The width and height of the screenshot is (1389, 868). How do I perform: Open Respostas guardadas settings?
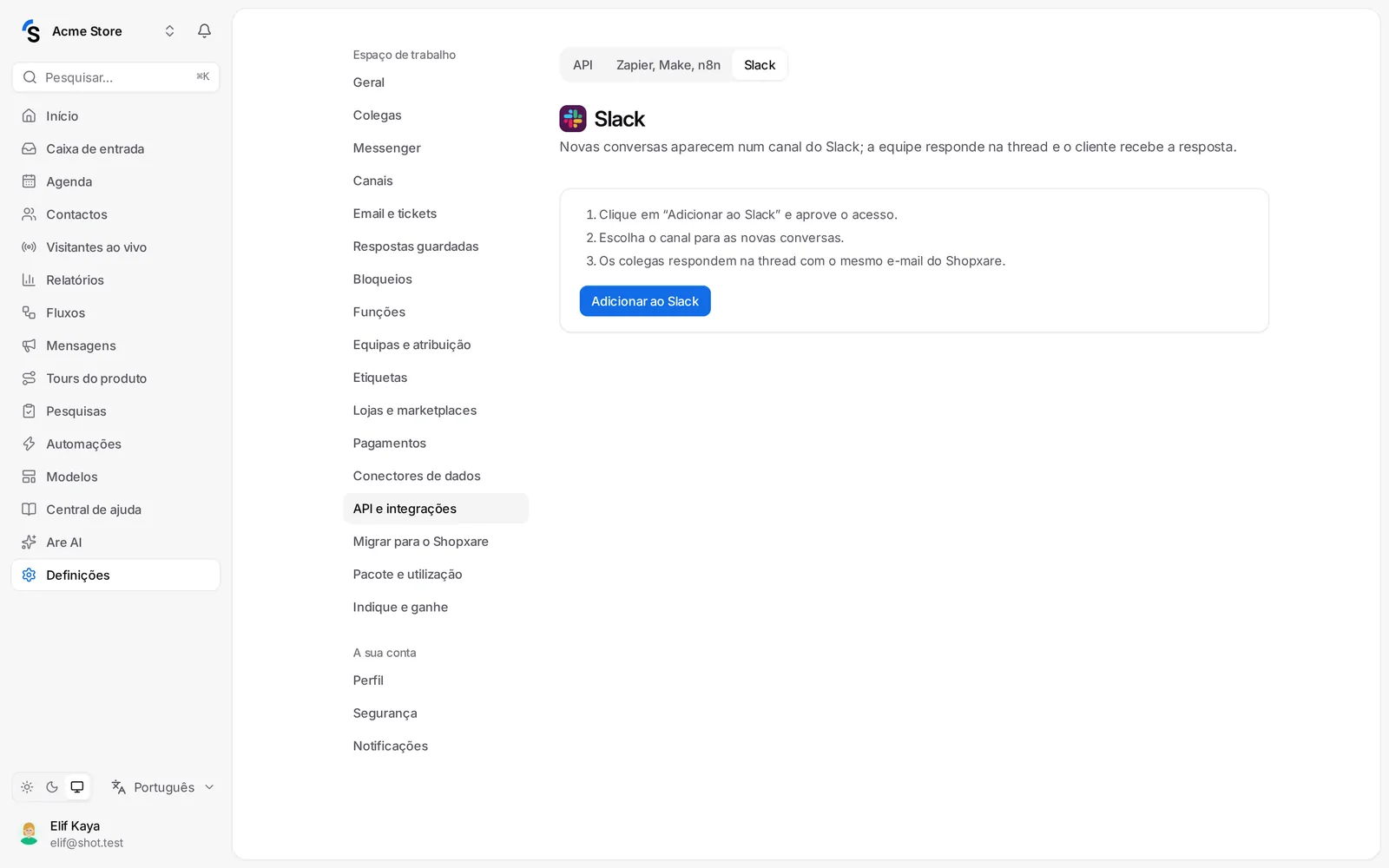436,247
